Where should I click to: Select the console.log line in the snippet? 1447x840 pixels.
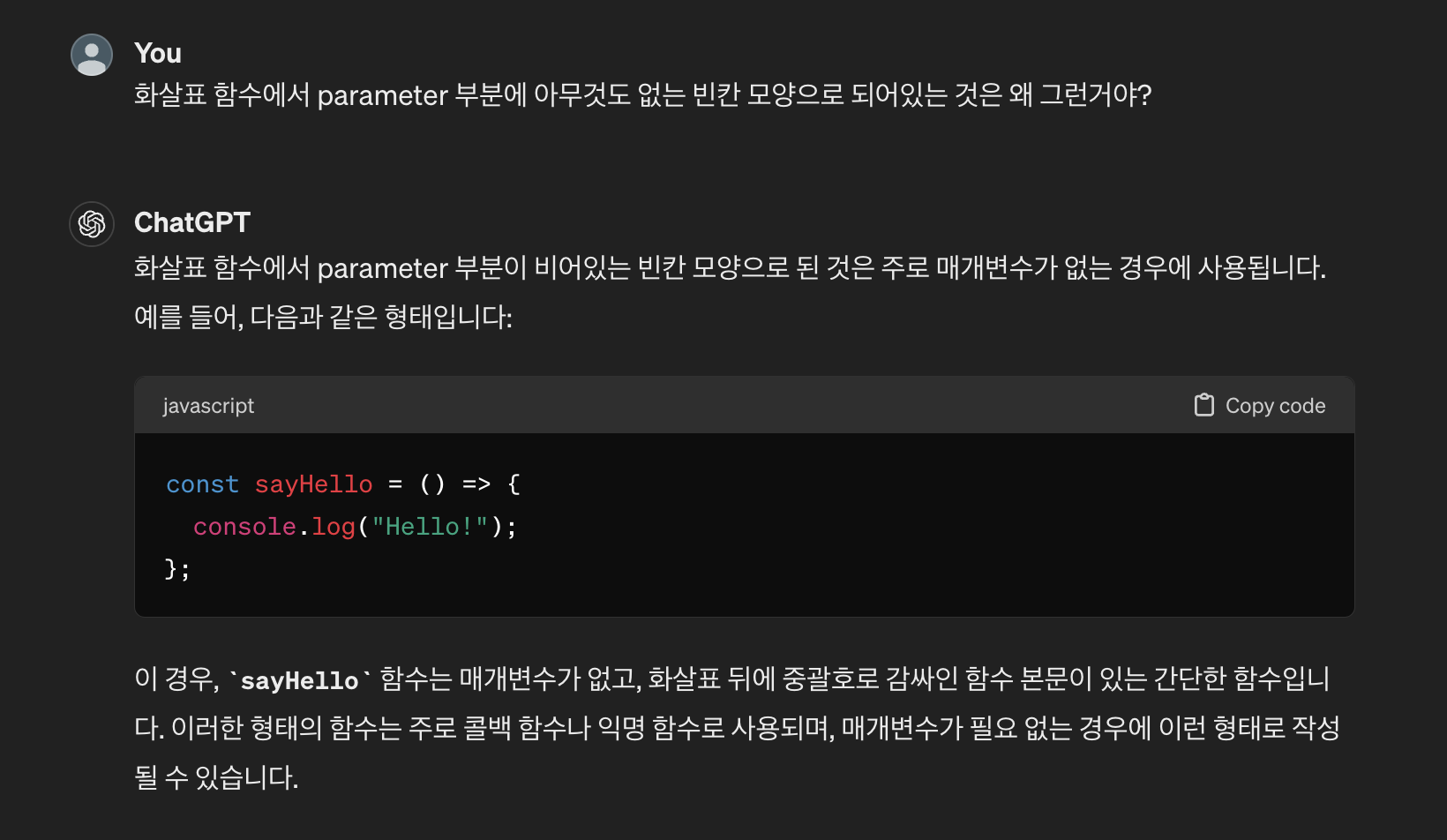point(353,526)
